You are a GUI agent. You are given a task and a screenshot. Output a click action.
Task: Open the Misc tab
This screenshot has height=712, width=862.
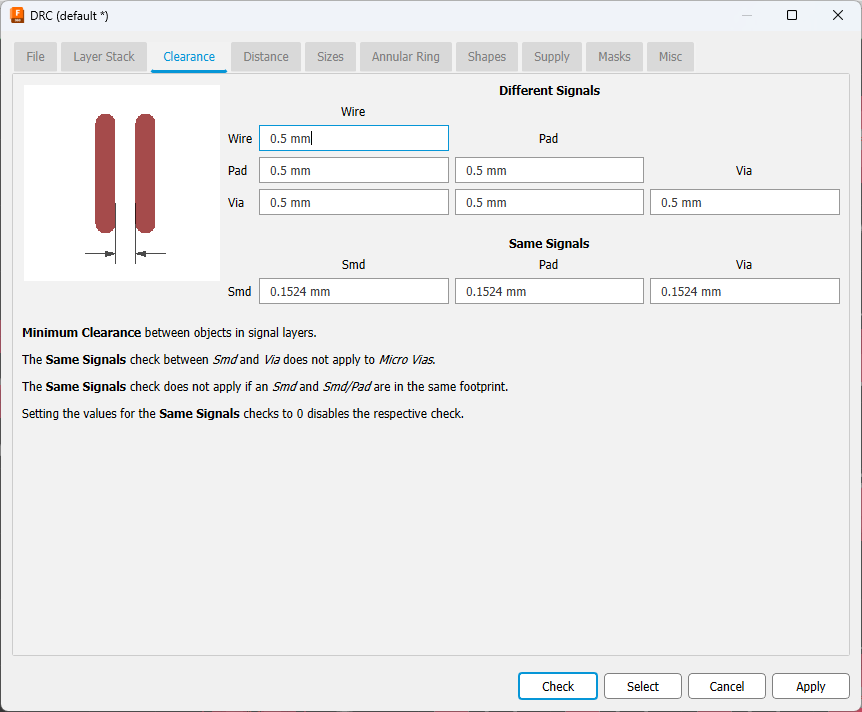[670, 57]
